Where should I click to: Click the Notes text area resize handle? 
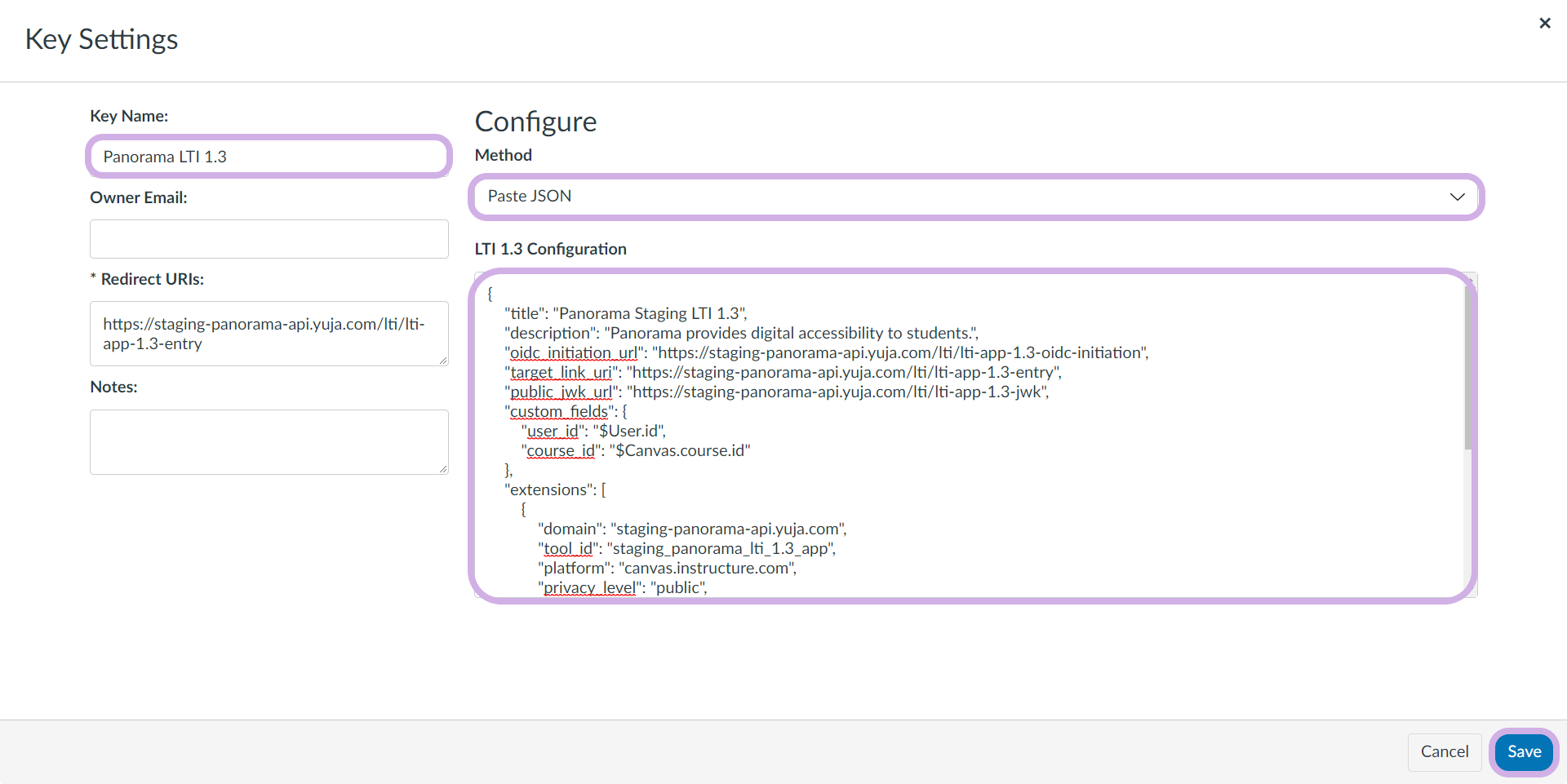pyautogui.click(x=443, y=469)
